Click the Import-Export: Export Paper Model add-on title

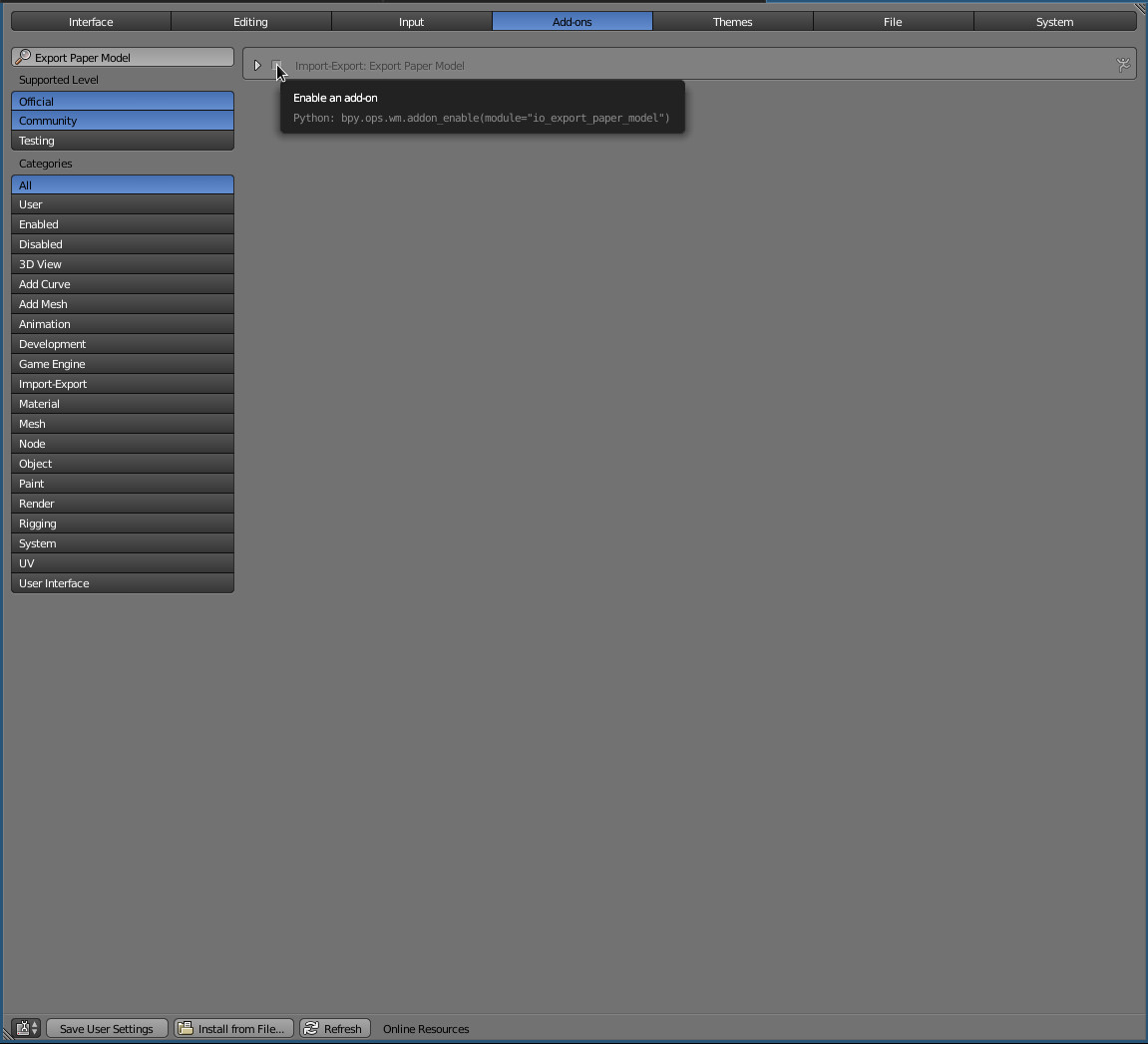click(379, 66)
